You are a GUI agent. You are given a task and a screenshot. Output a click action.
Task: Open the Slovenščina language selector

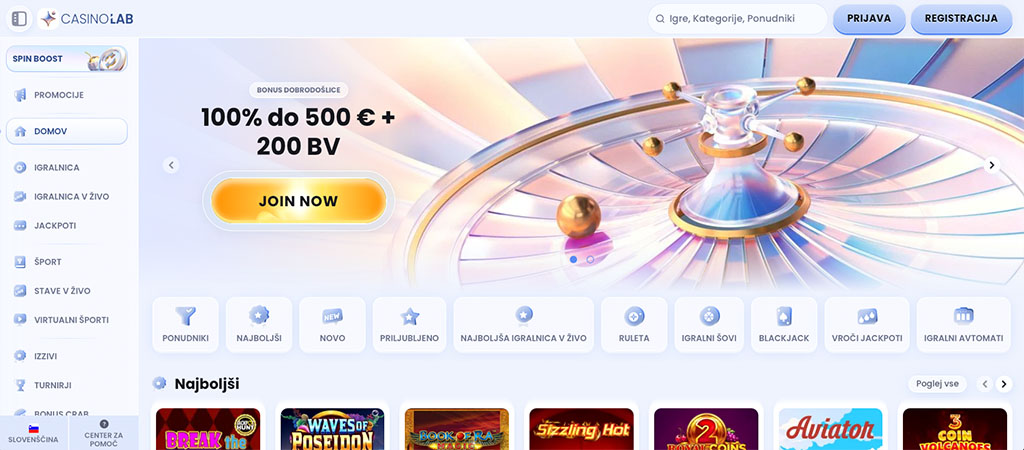coord(33,434)
